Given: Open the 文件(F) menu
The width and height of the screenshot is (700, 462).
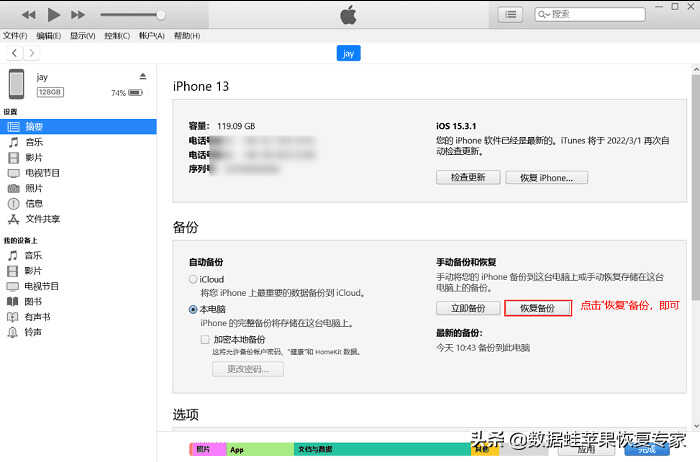Looking at the screenshot, I should coord(15,36).
